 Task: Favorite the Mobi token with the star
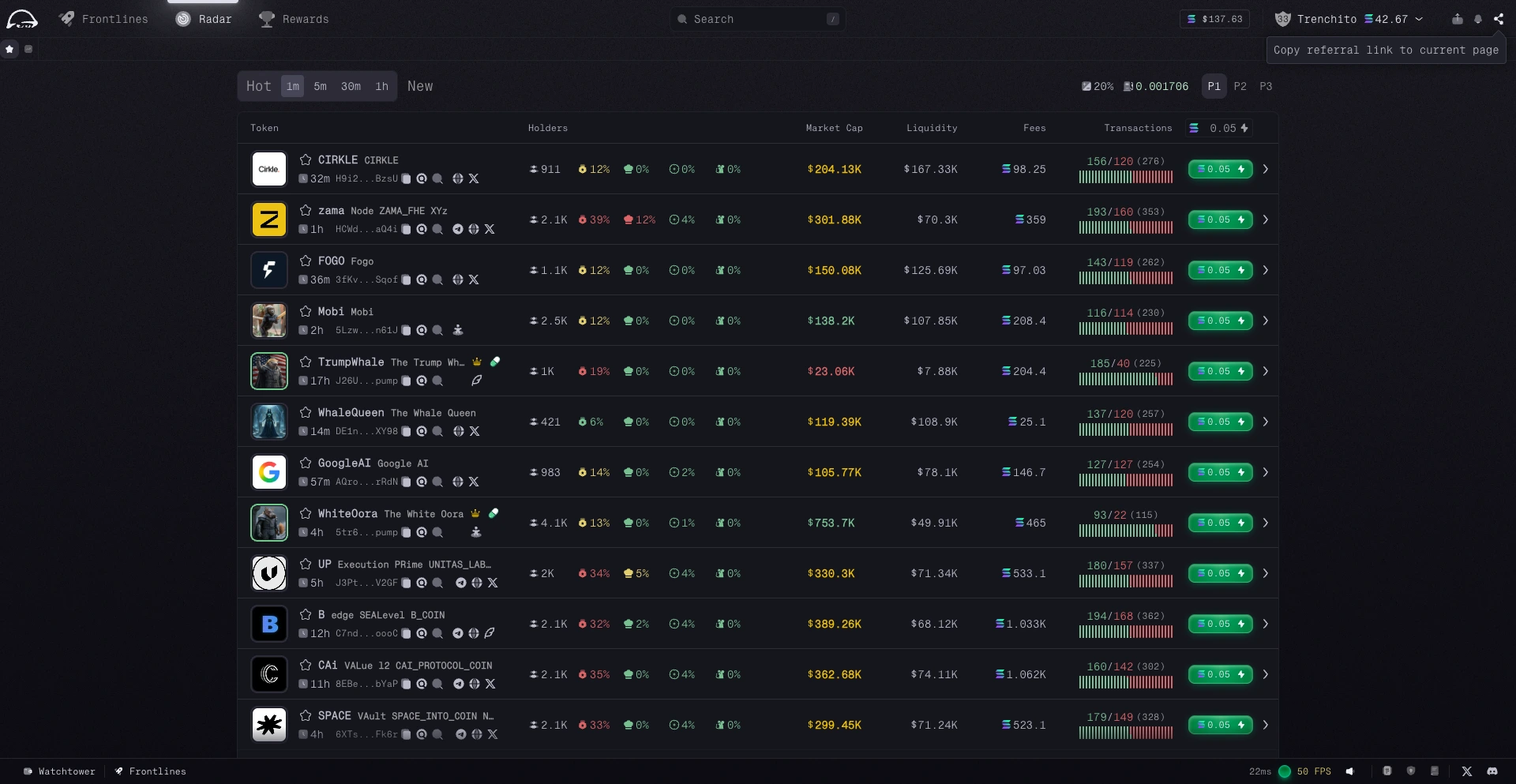306,312
